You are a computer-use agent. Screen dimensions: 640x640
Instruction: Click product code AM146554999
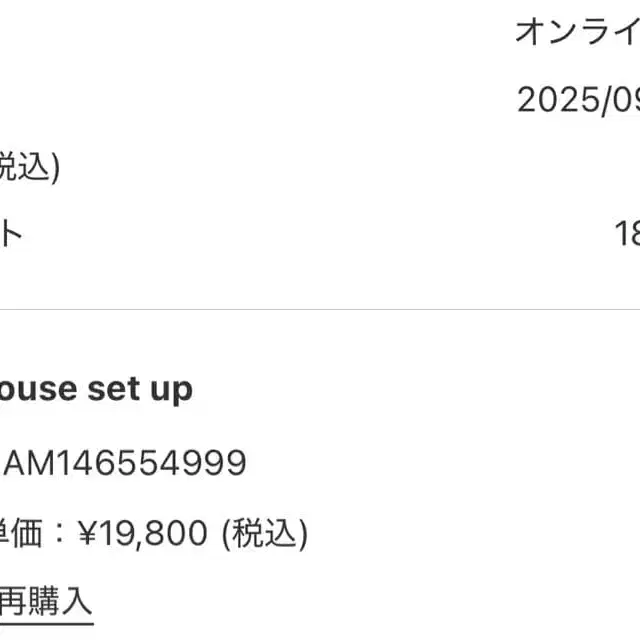pyautogui.click(x=125, y=463)
